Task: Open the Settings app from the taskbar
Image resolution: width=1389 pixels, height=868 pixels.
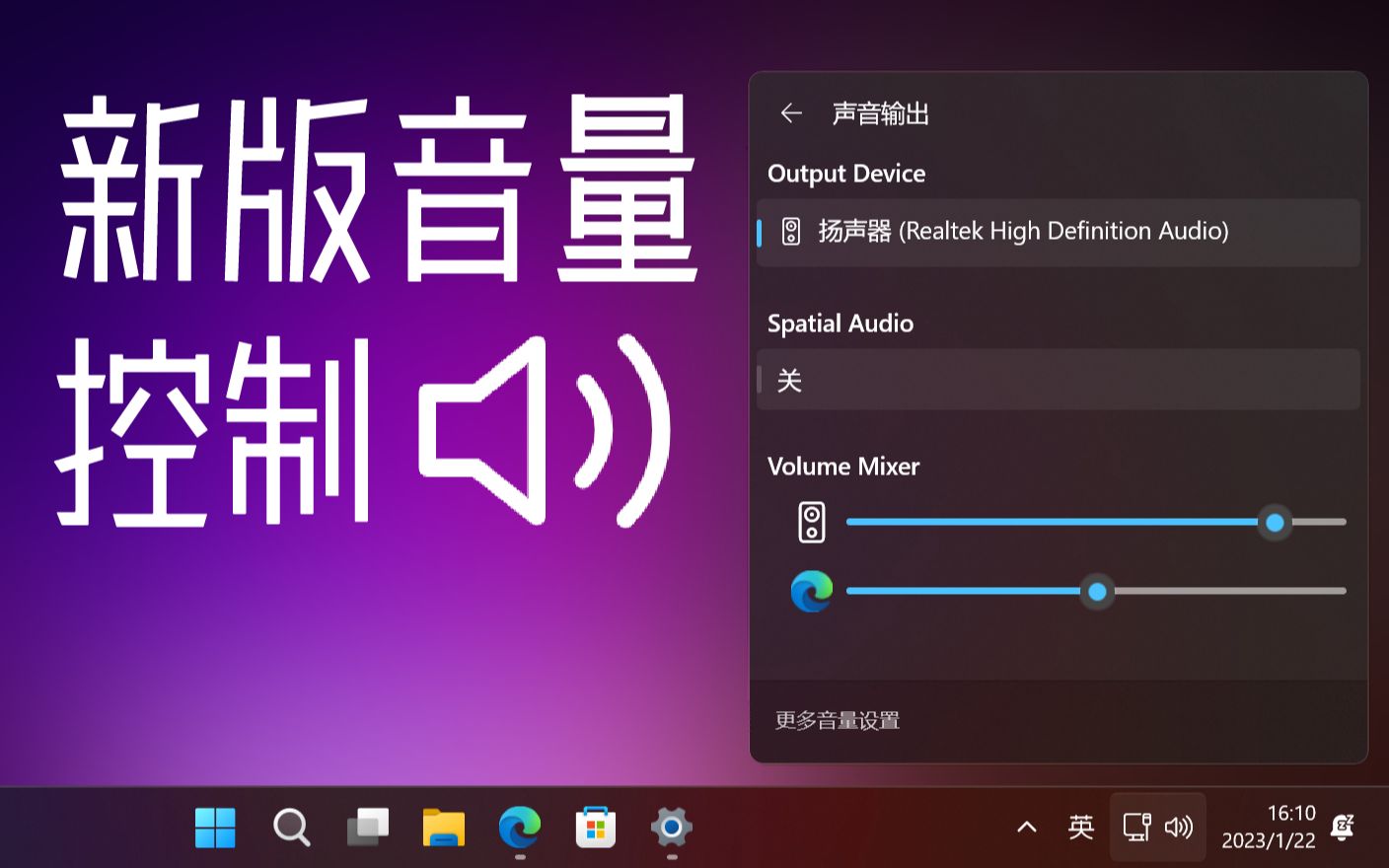Action: click(x=671, y=828)
